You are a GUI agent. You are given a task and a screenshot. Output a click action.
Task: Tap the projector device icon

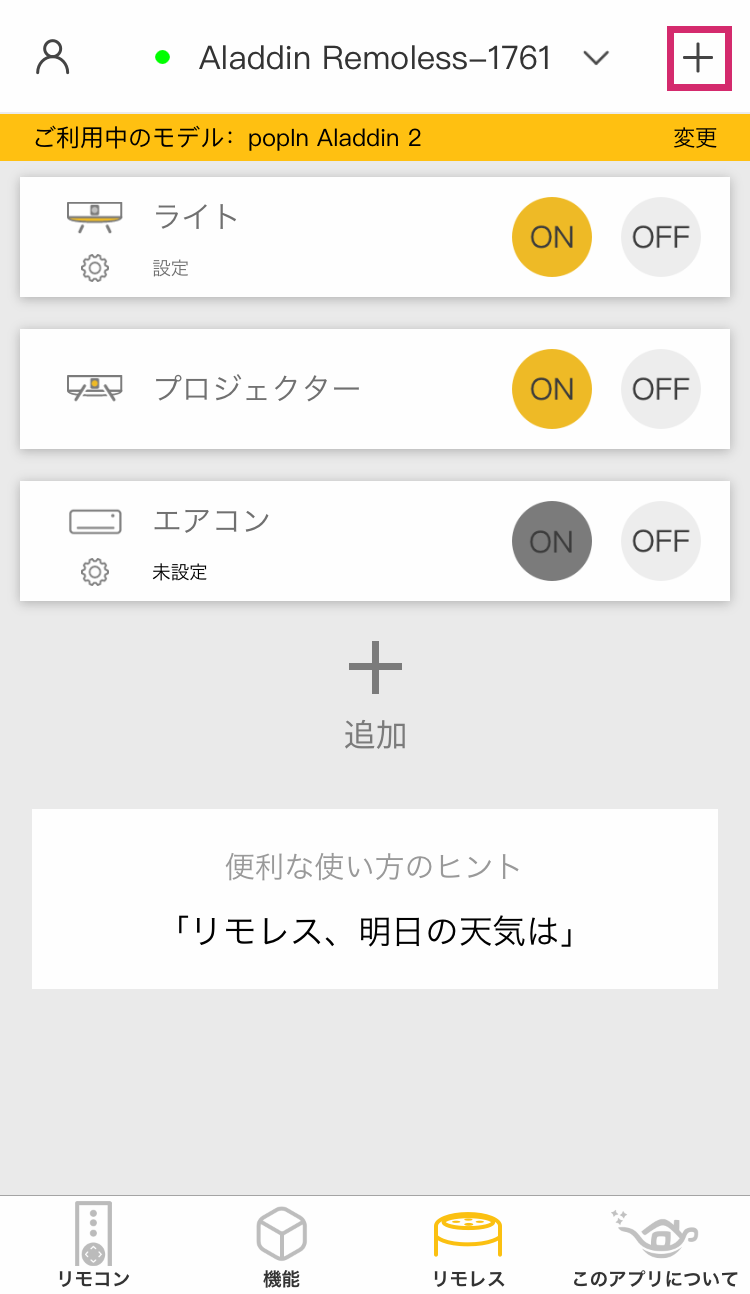(x=95, y=387)
